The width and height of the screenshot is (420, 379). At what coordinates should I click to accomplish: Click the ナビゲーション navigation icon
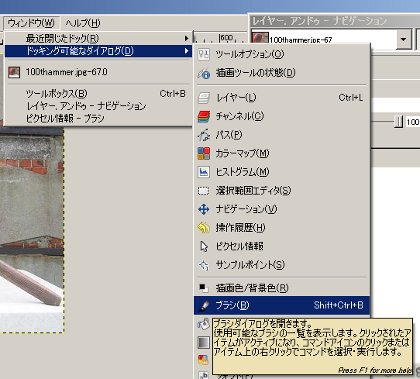(204, 209)
